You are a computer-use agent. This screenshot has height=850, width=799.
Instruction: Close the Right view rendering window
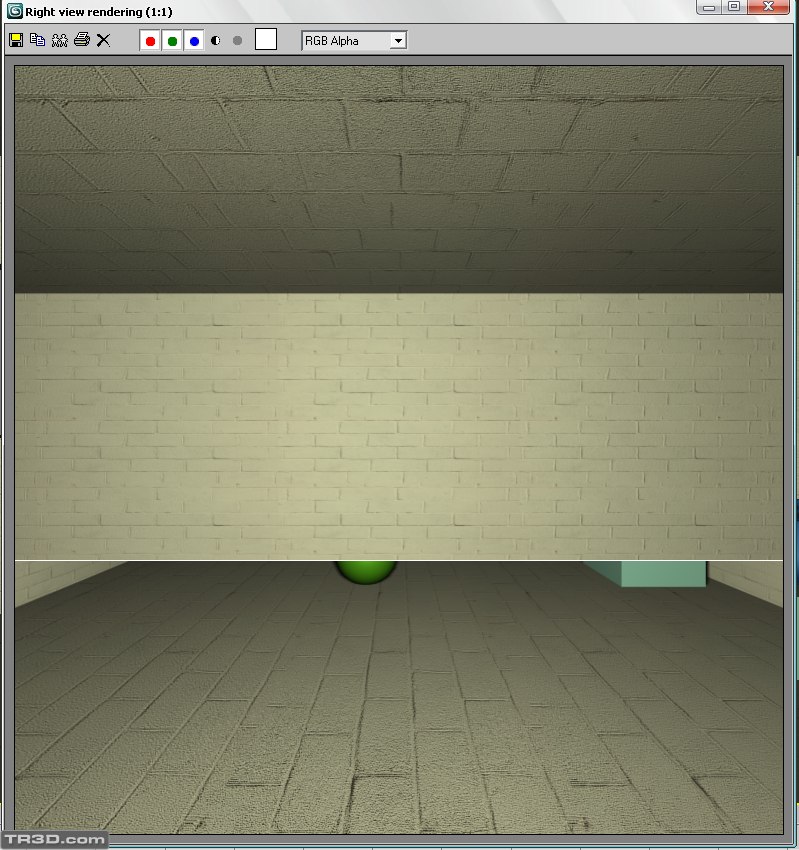point(773,7)
